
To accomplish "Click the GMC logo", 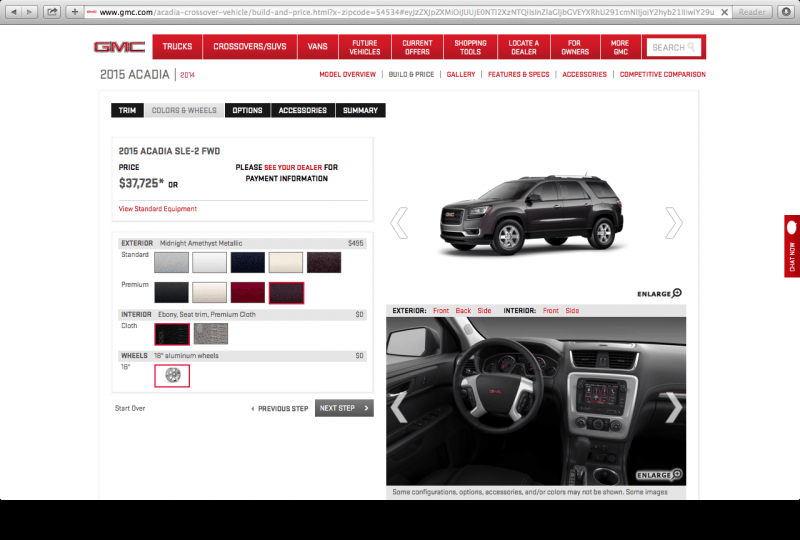I will [119, 47].
